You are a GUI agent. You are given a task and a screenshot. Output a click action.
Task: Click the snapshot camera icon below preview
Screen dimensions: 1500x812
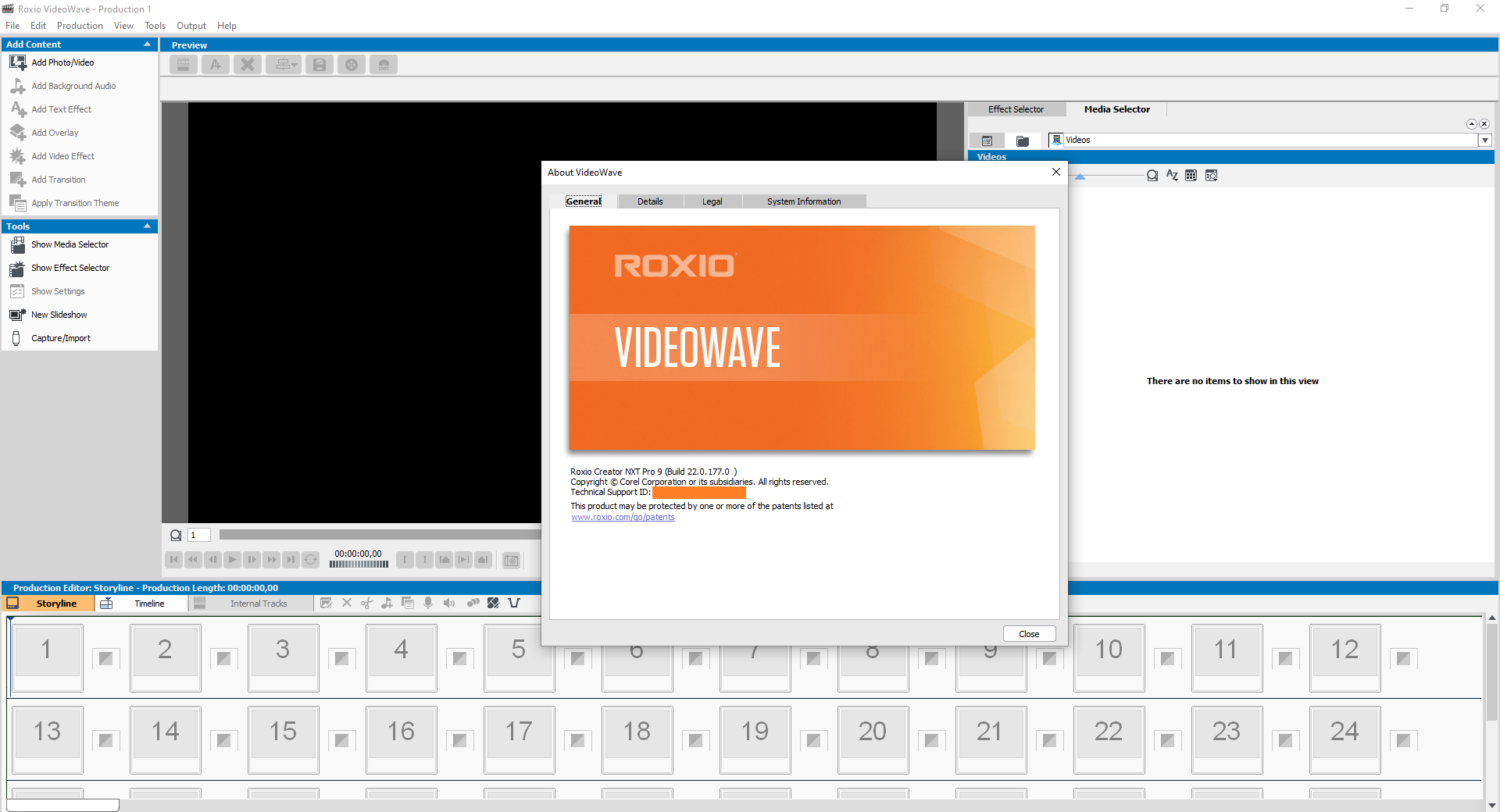[512, 560]
